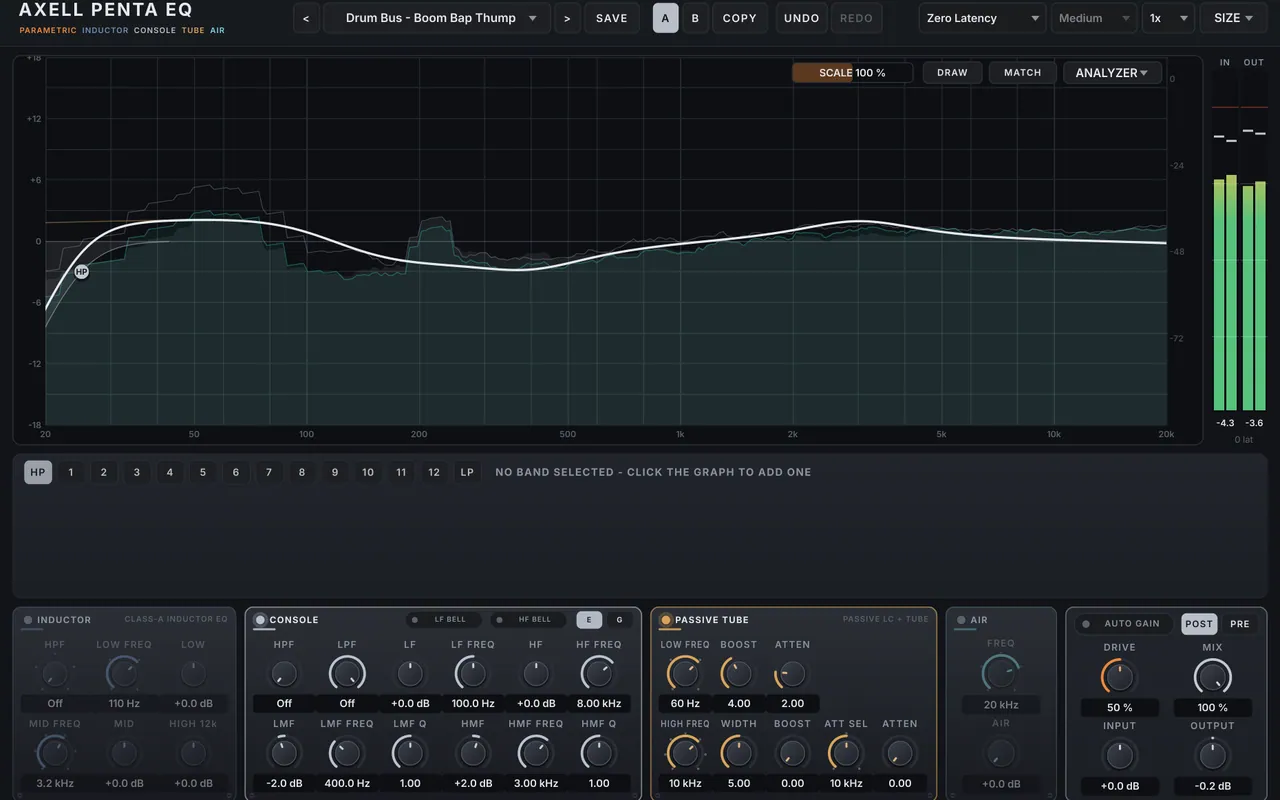
Task: Switch to the B state
Action: pyautogui.click(x=695, y=18)
